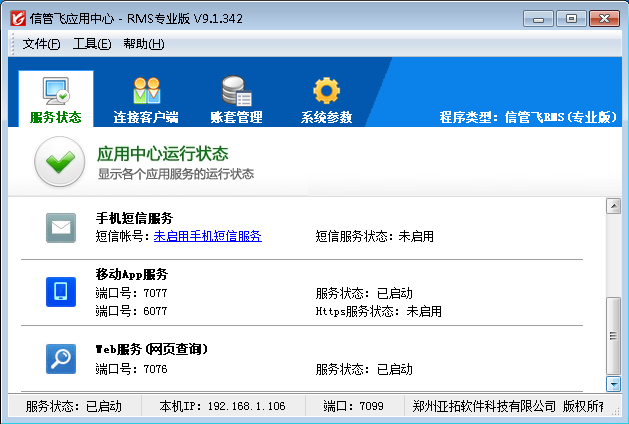Viewport: 629px width, 424px height.
Task: Click the 手机短信服务 envelope icon
Action: [x=61, y=228]
